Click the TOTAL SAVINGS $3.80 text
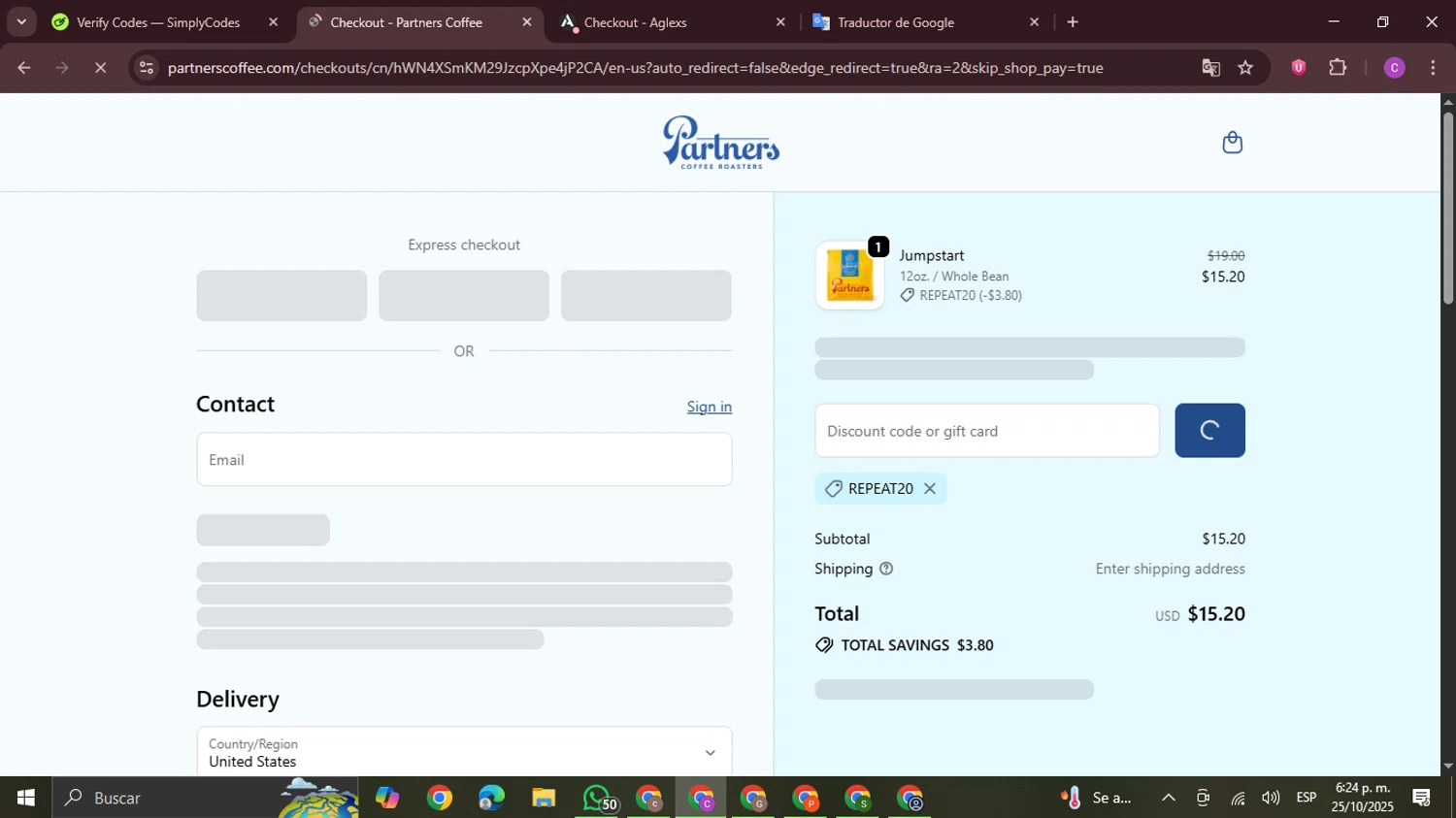The height and width of the screenshot is (818, 1456). tap(916, 645)
